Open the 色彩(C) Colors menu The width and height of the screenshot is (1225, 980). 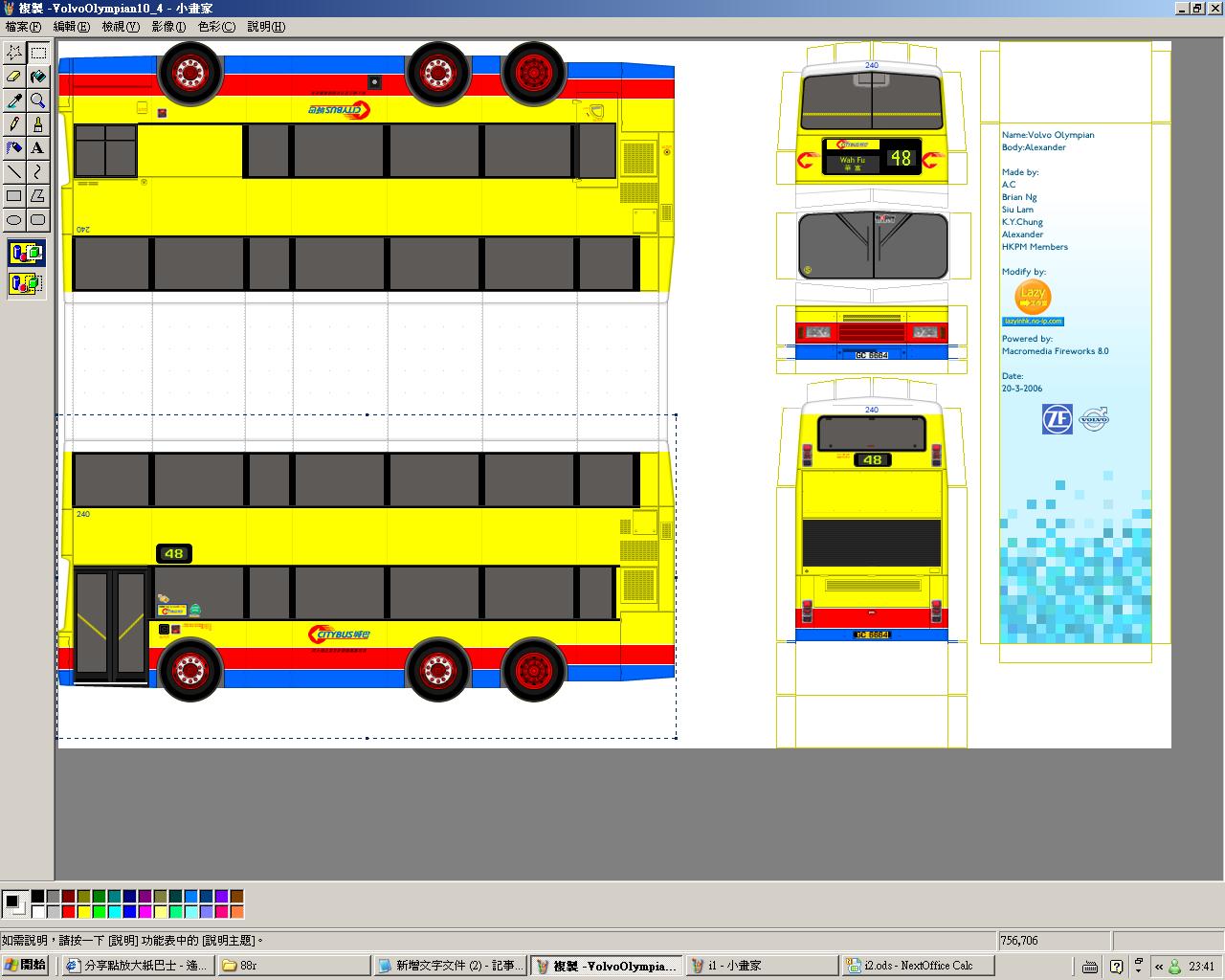click(x=216, y=27)
